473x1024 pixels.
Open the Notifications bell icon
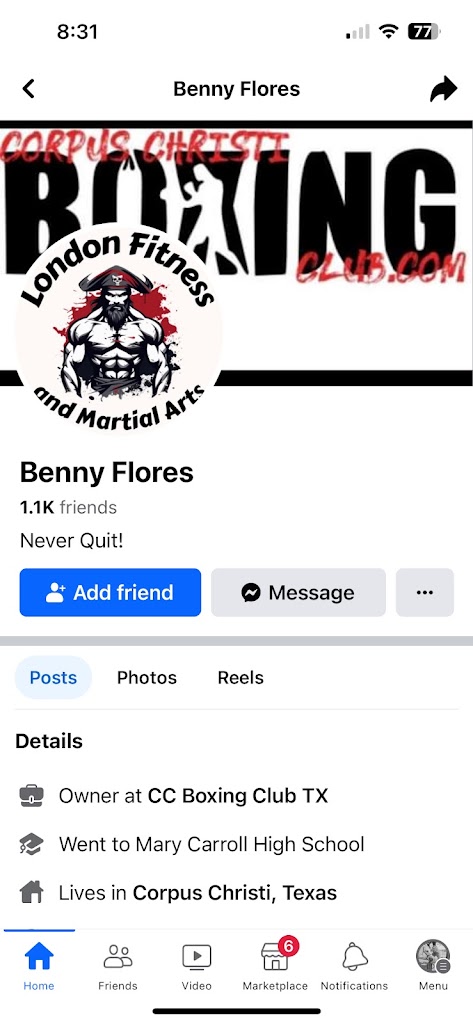pyautogui.click(x=354, y=957)
